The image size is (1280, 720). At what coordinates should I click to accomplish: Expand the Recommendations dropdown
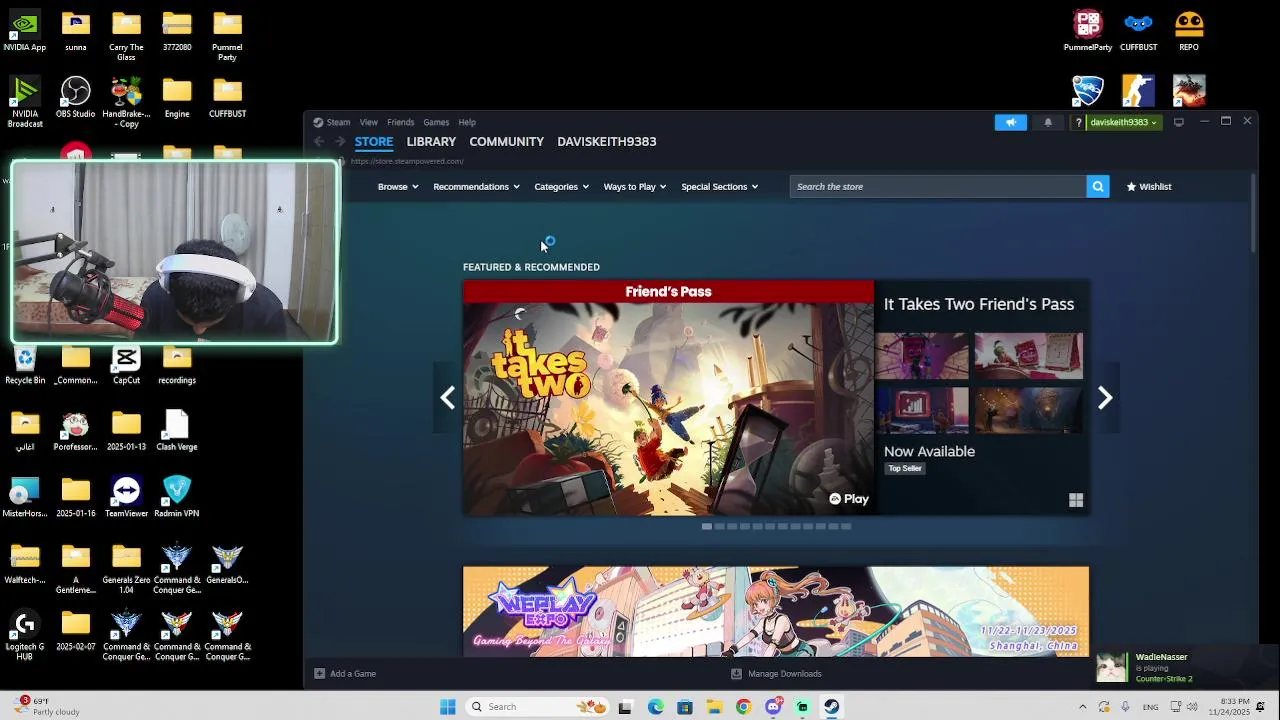pos(476,187)
